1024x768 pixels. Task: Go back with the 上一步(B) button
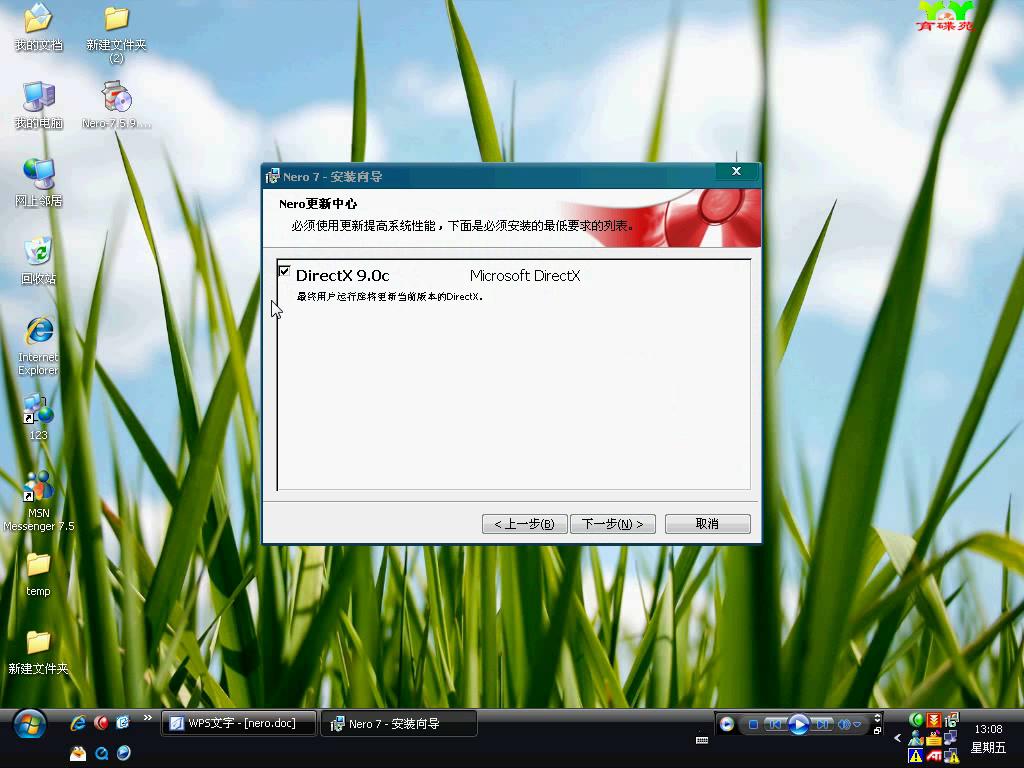click(x=524, y=524)
